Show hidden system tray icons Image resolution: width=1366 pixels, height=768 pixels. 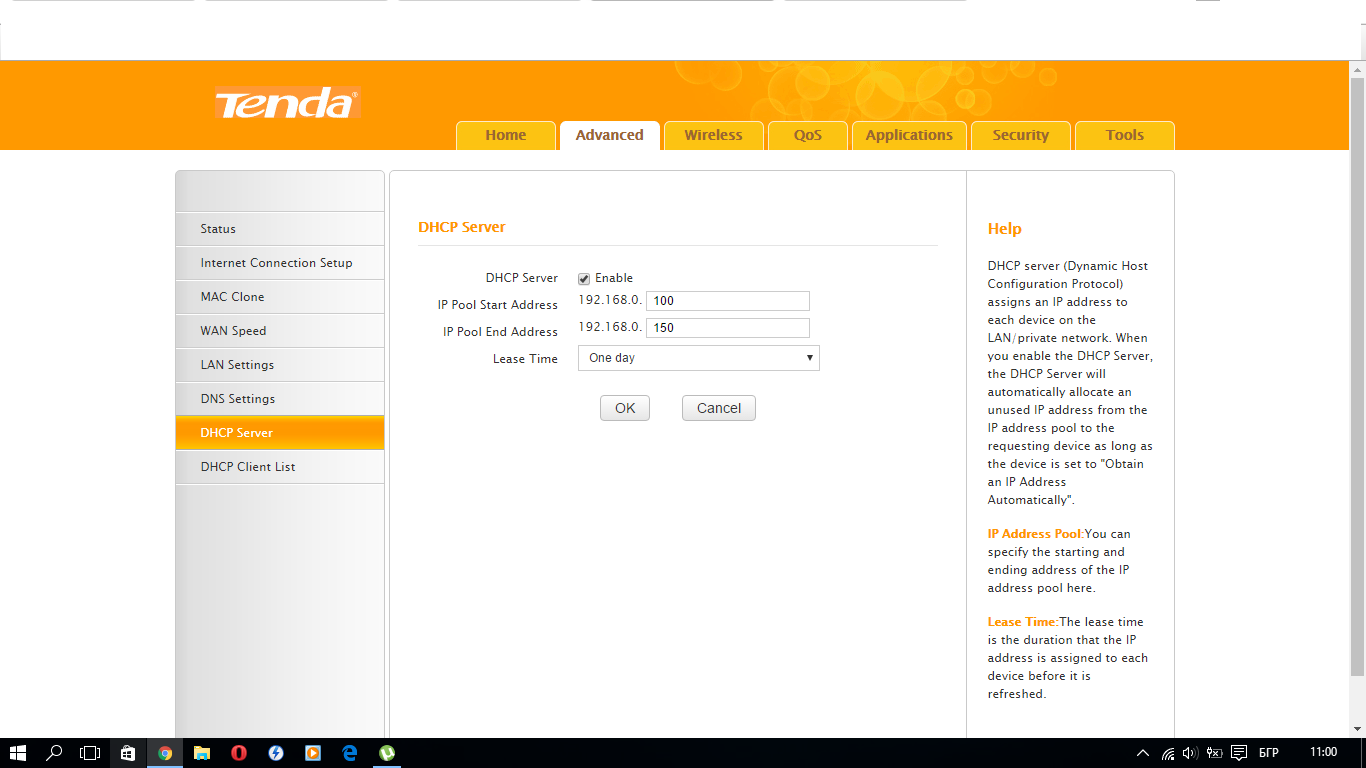point(1143,753)
